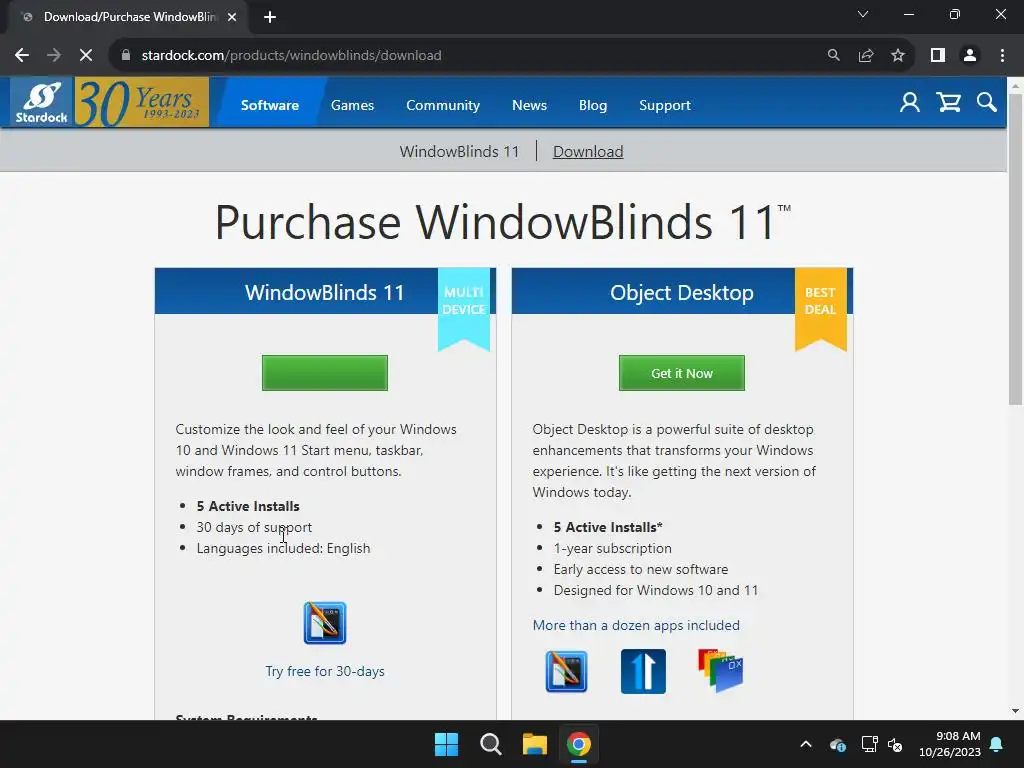The width and height of the screenshot is (1024, 768).
Task: Open taskbar Search
Action: (490, 744)
